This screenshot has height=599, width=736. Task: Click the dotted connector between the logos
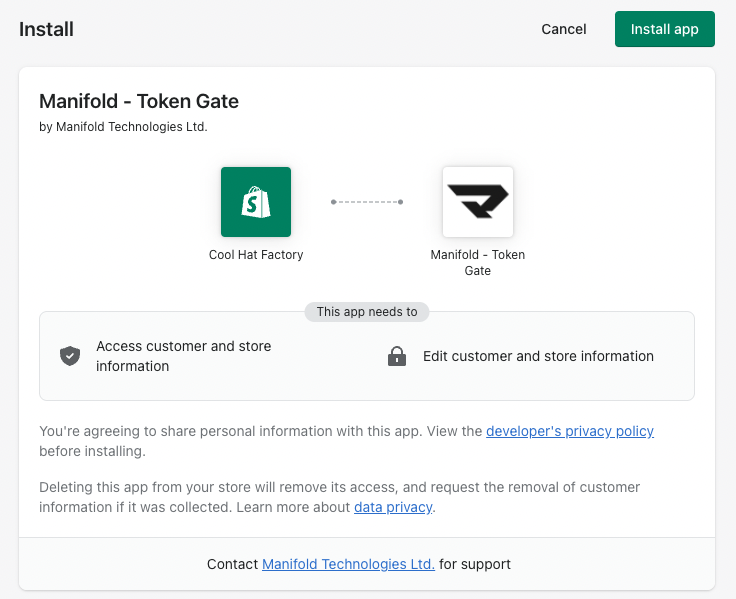[367, 202]
